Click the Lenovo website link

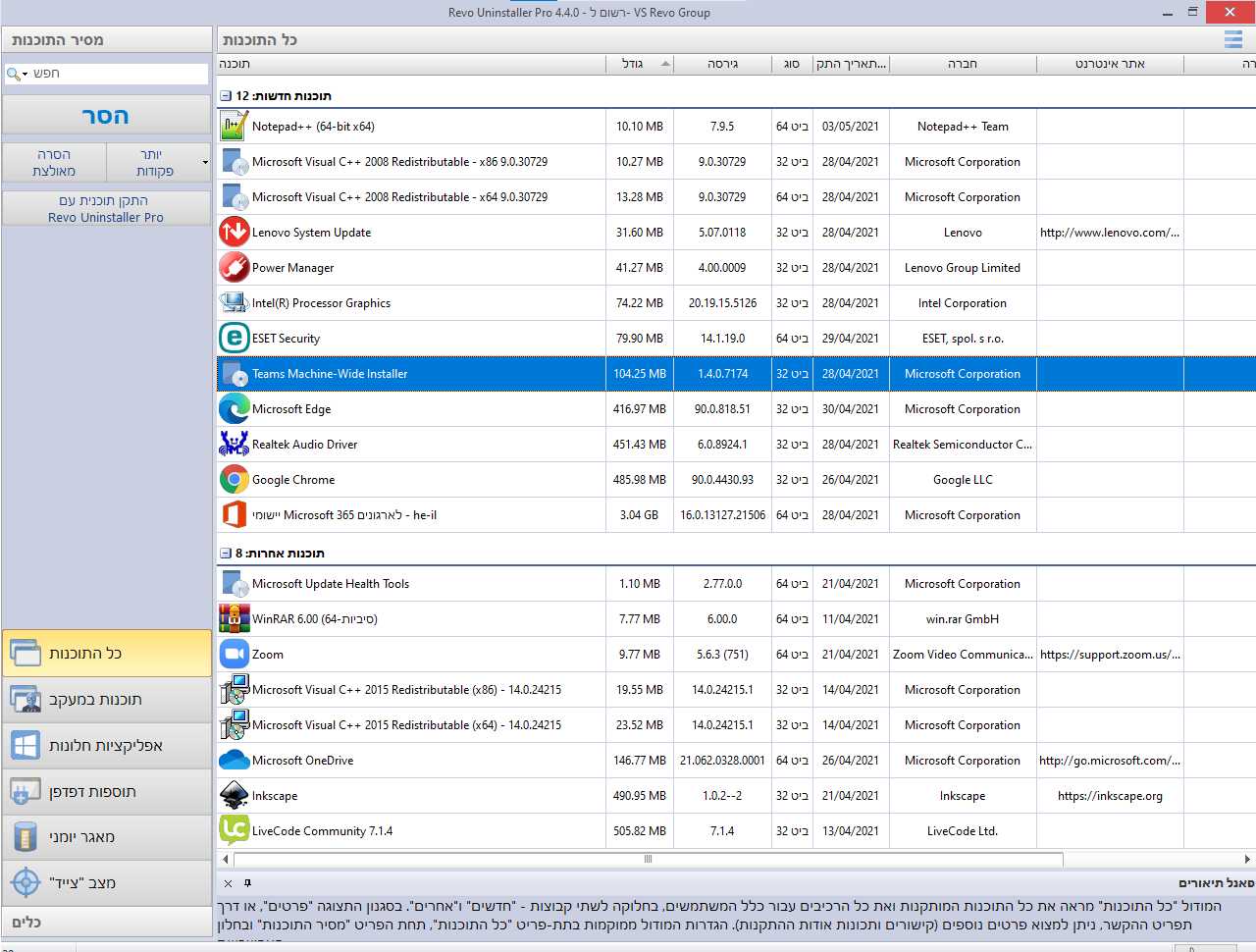pyautogui.click(x=1110, y=233)
